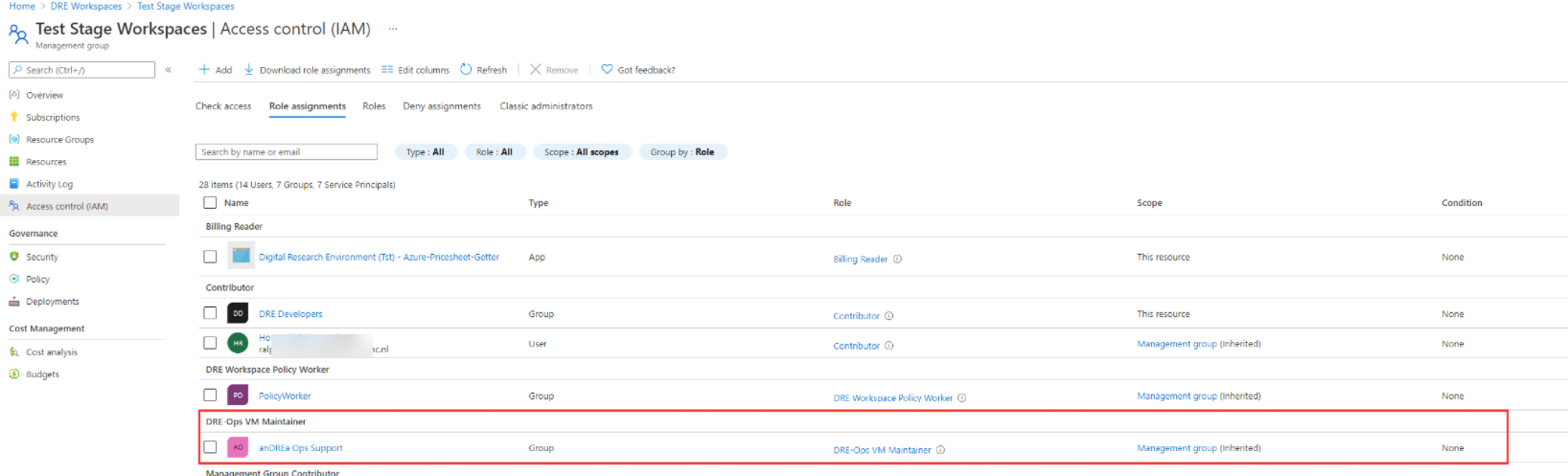Click info icon beside DRE Workspace Policy Worker
This screenshot has width=1568, height=476.
coord(961,398)
